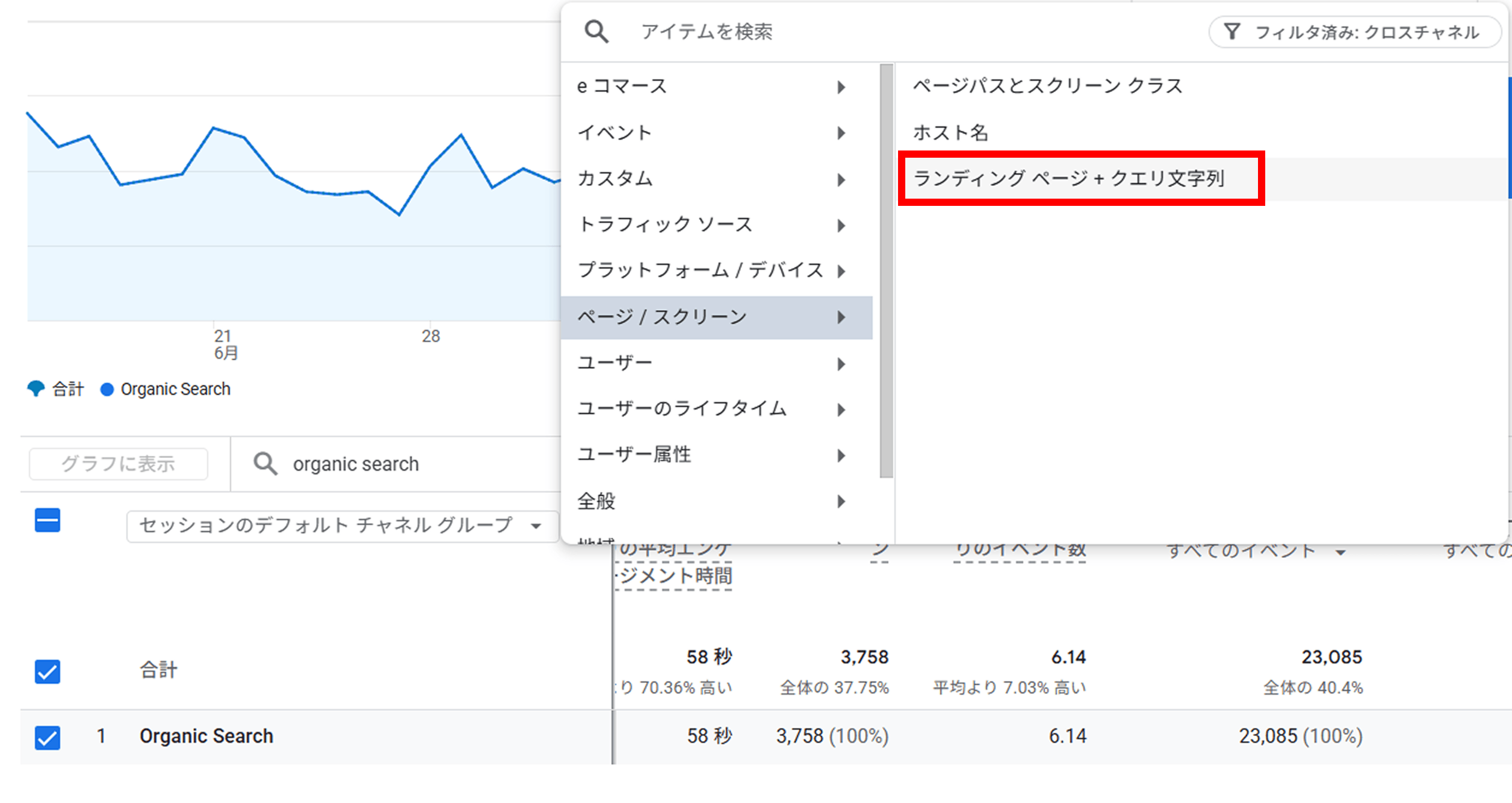The height and width of the screenshot is (803, 1512).
Task: Click the magnifier icon in the dimension picker search
Action: (596, 31)
